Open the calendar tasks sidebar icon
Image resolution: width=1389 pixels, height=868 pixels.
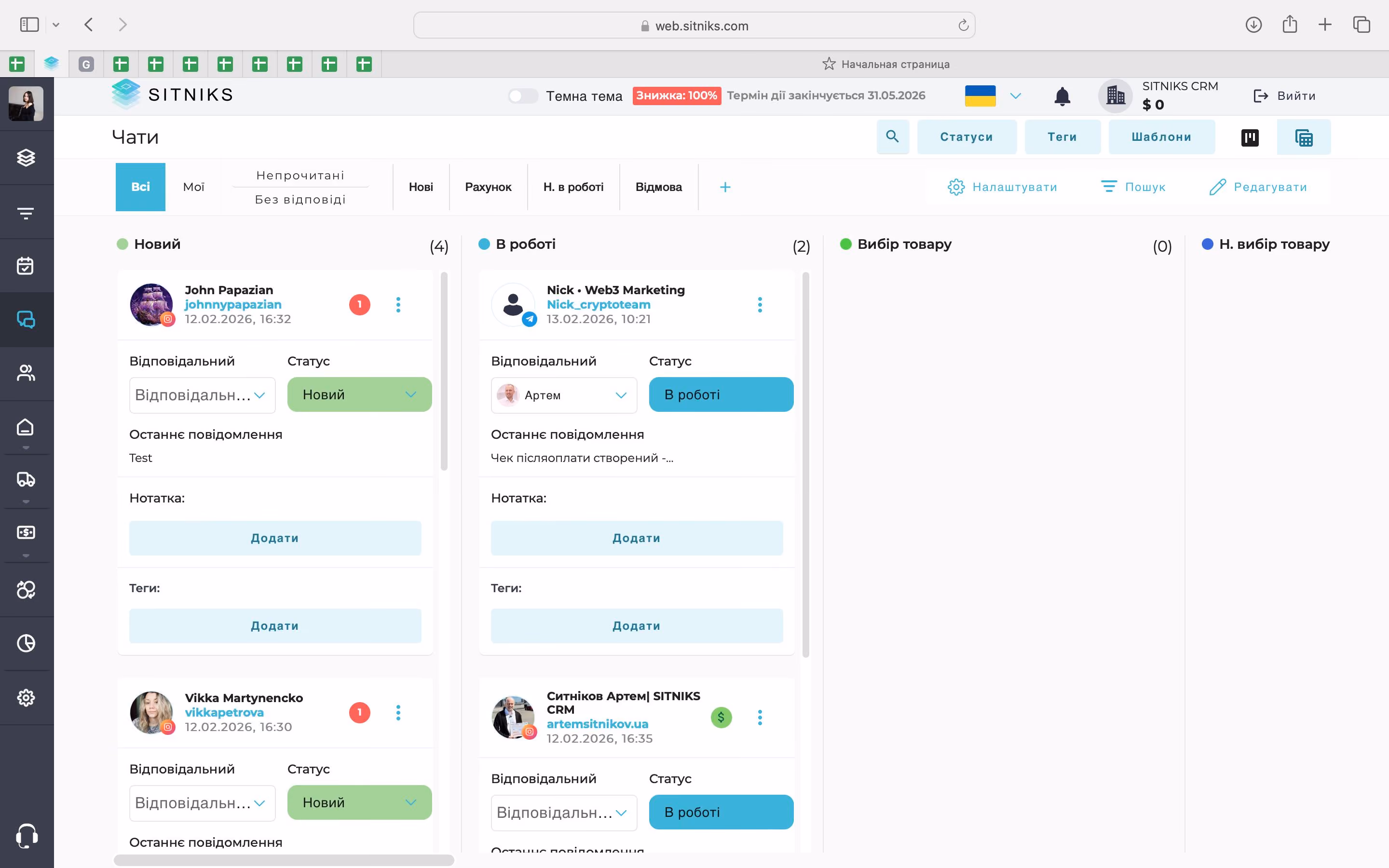[x=26, y=266]
